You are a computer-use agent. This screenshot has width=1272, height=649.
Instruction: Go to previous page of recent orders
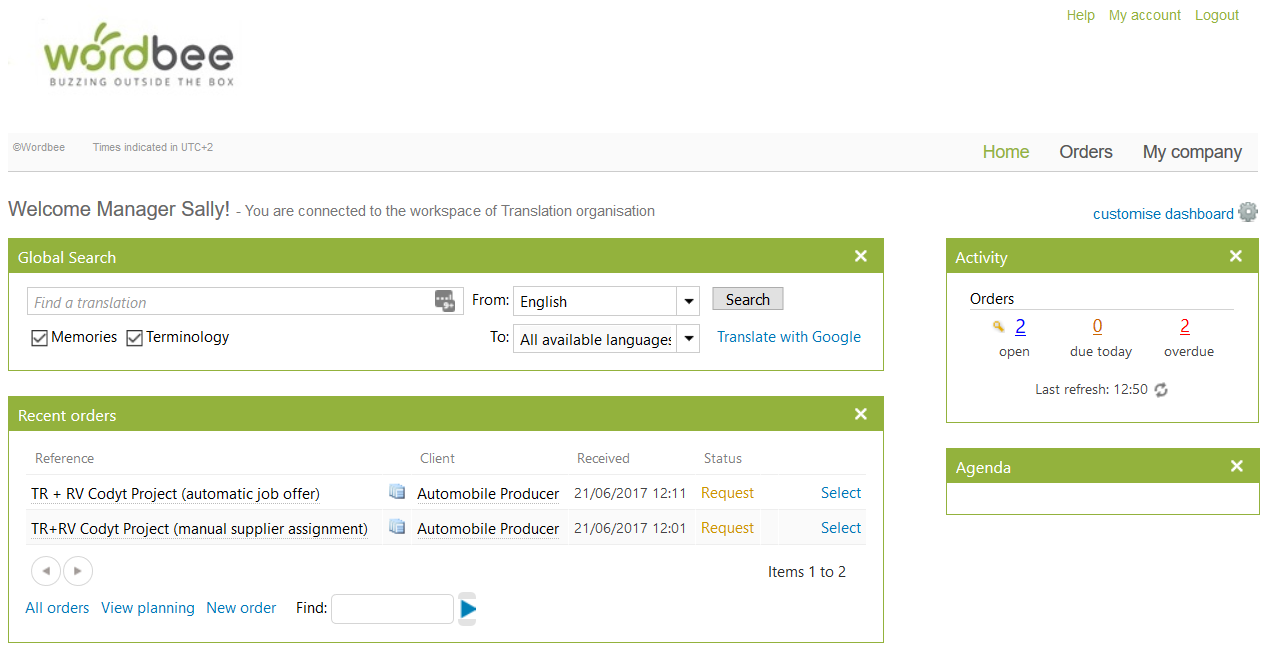(x=46, y=571)
